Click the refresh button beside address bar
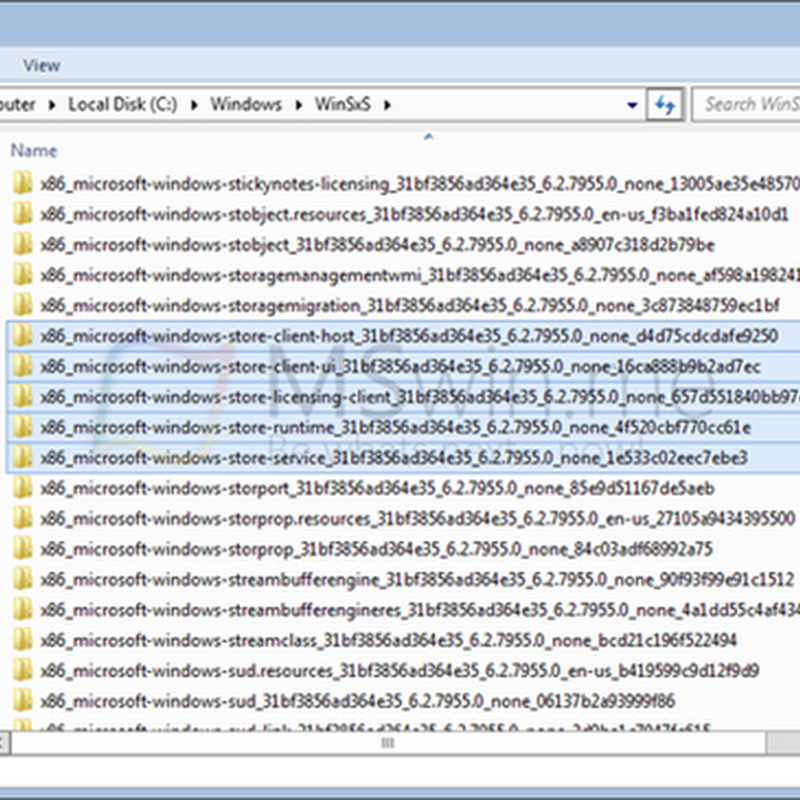 pos(665,105)
